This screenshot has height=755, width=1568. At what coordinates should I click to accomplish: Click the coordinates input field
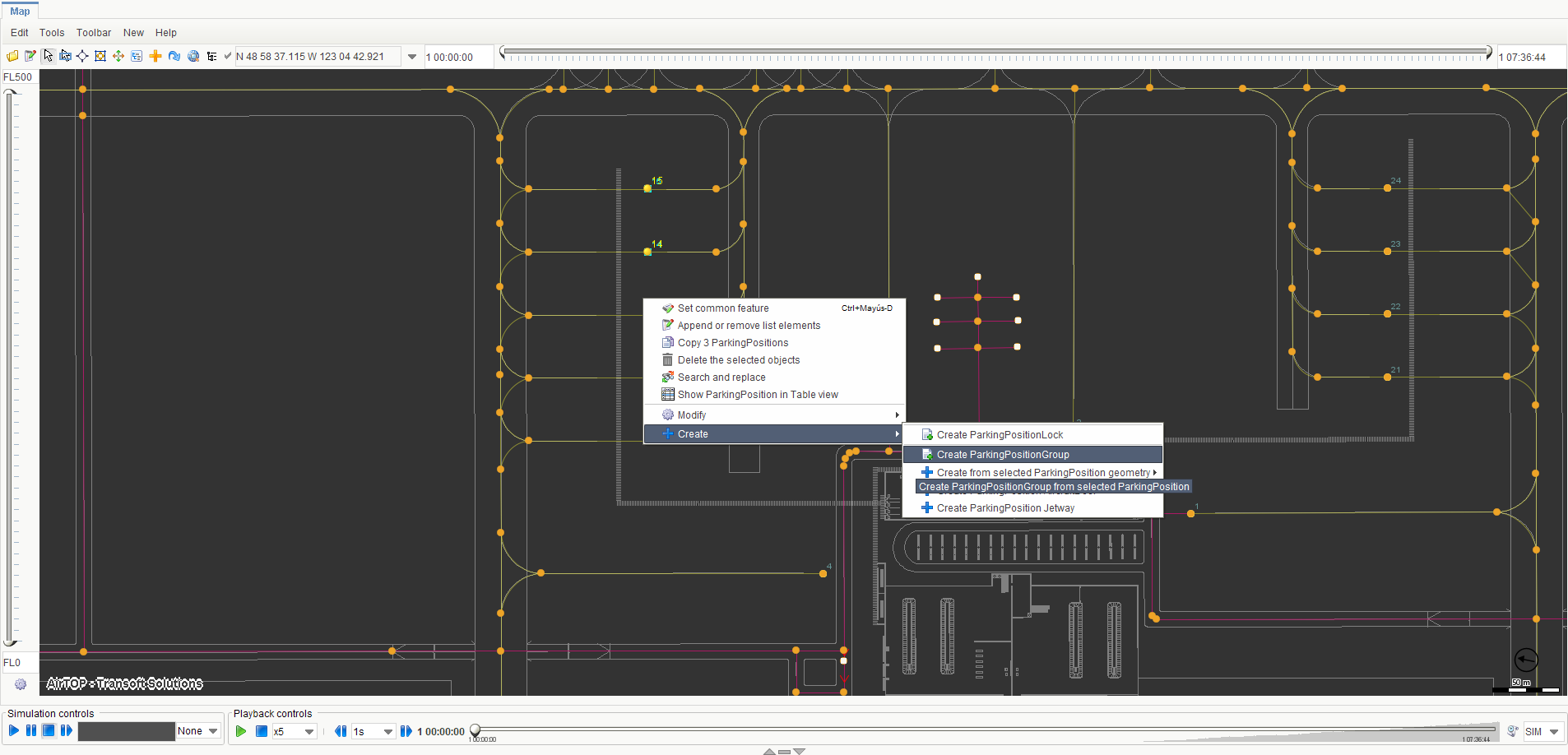317,57
